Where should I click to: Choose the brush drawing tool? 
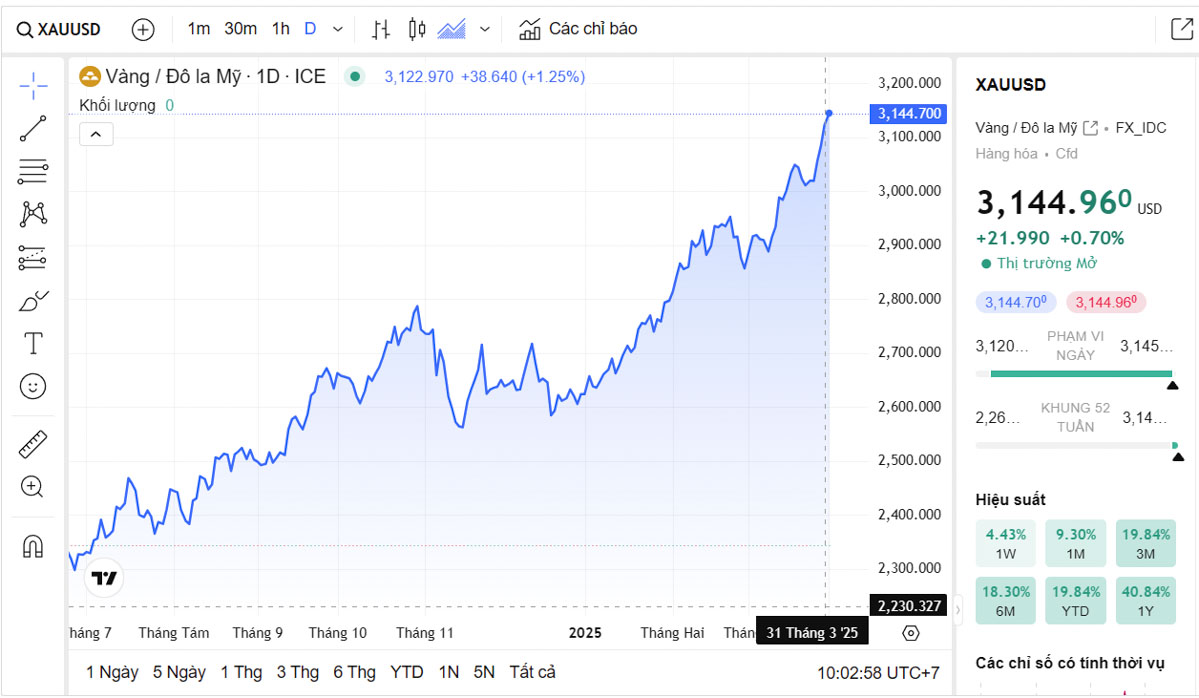33,301
